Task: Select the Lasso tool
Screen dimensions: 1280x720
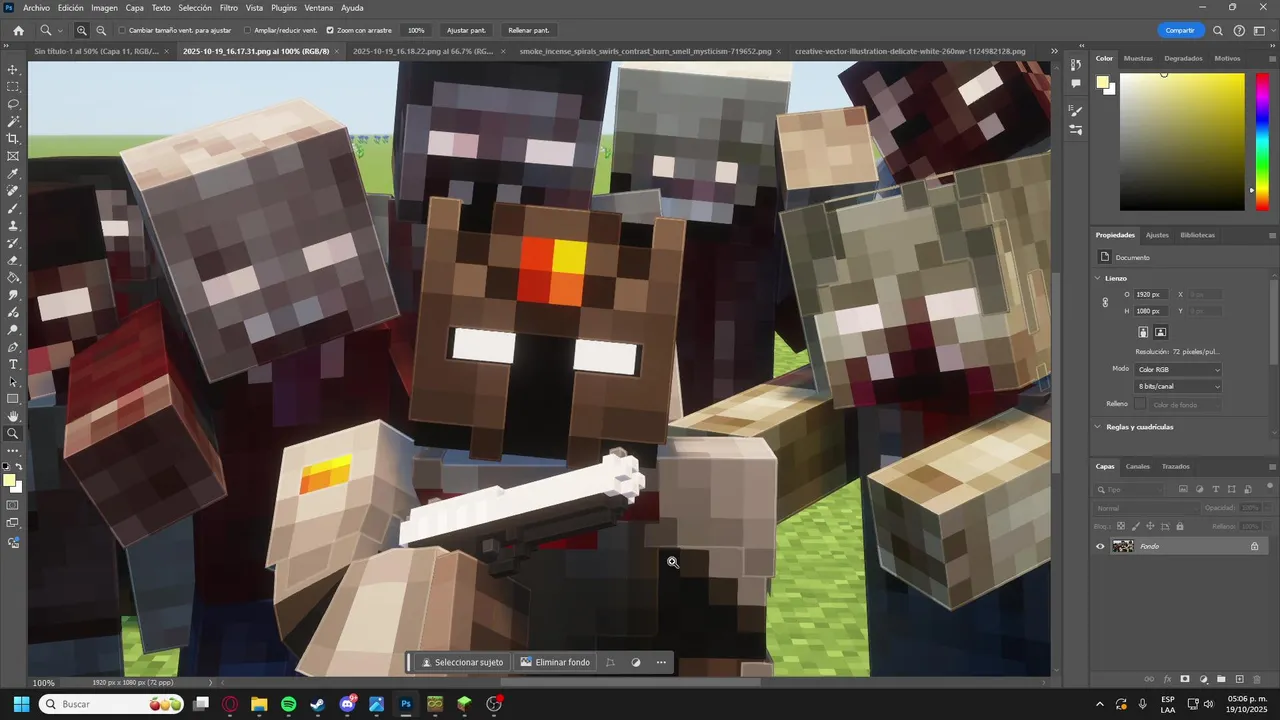Action: coord(13,104)
